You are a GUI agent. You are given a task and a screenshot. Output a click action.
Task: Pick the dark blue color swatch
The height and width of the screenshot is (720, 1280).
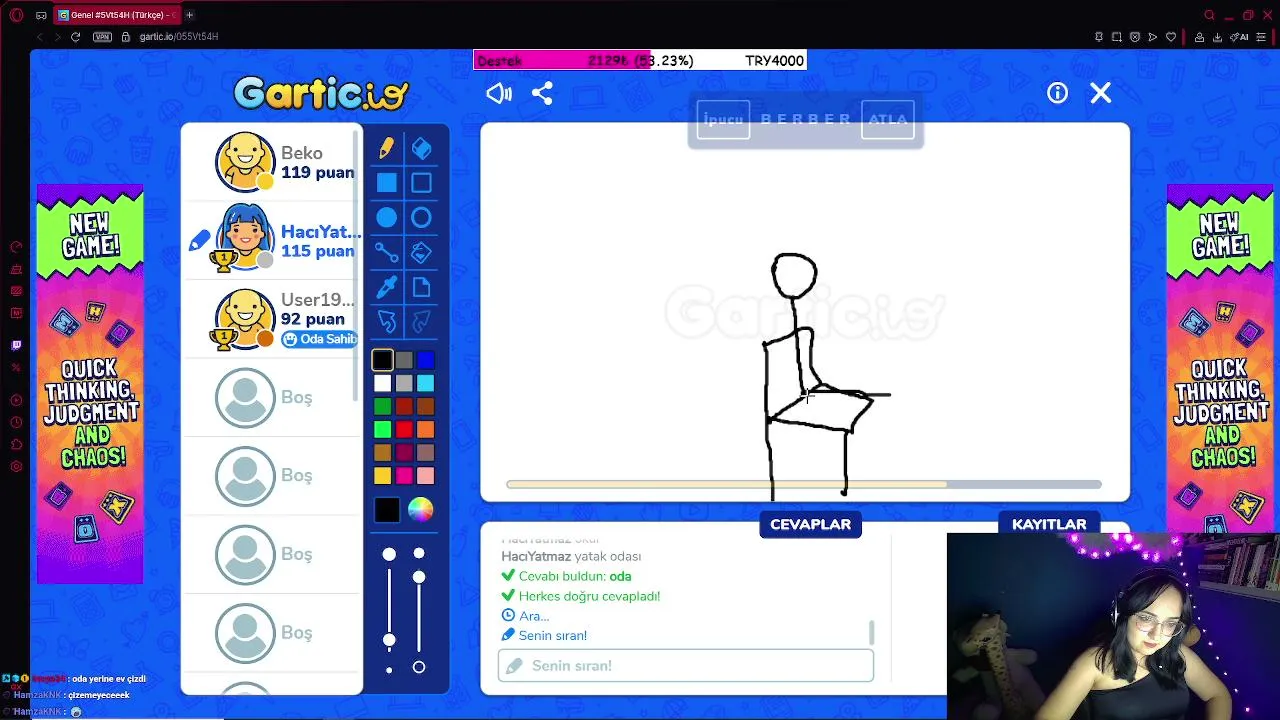[x=426, y=360]
